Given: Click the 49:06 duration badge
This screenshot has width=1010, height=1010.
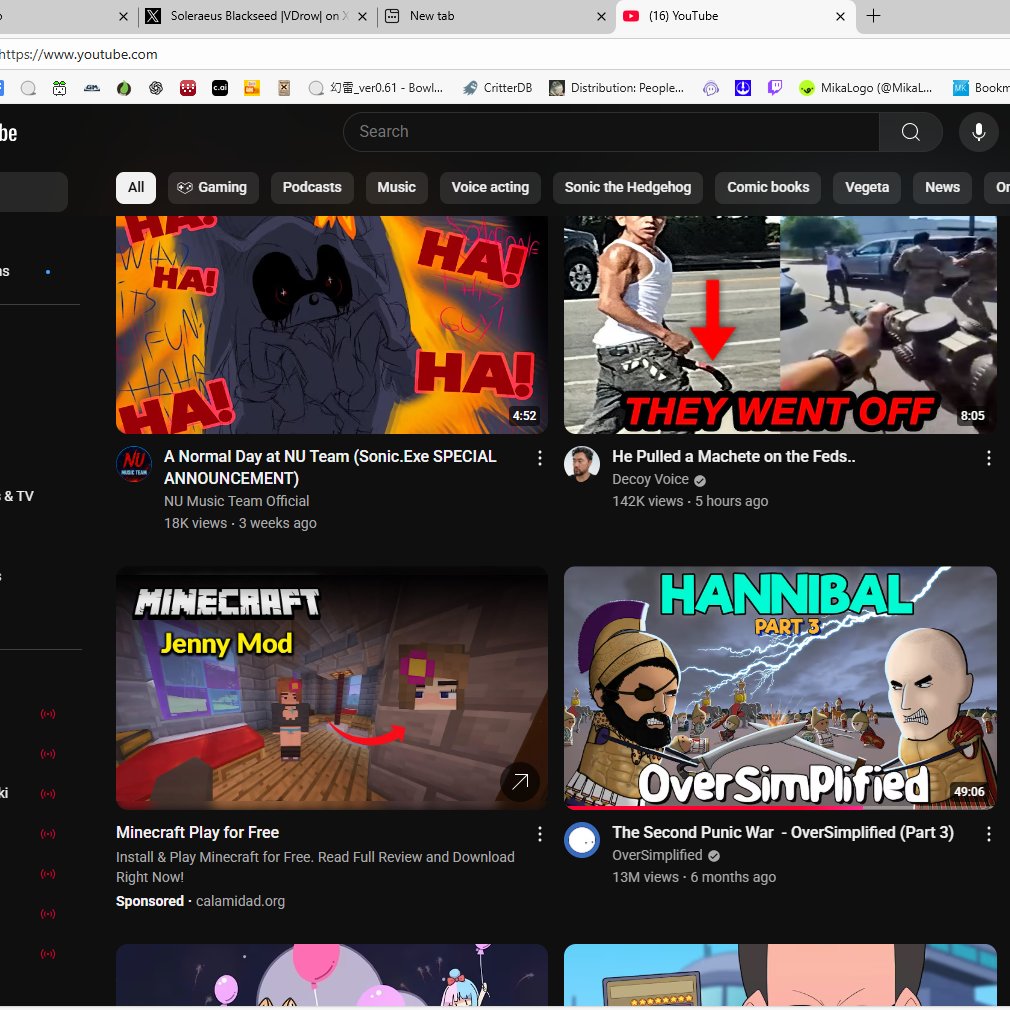Looking at the screenshot, I should click(x=969, y=792).
